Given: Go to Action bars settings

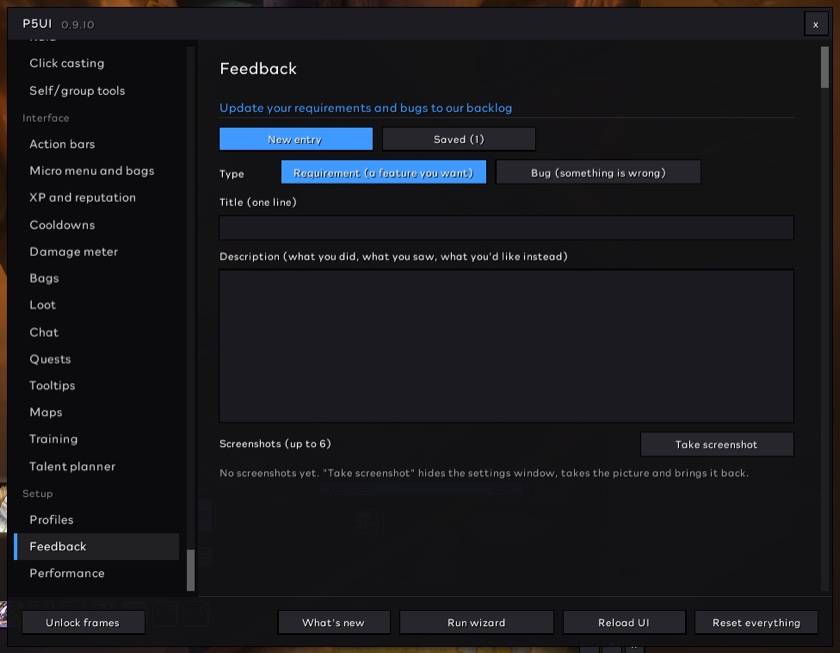Looking at the screenshot, I should pos(62,144).
